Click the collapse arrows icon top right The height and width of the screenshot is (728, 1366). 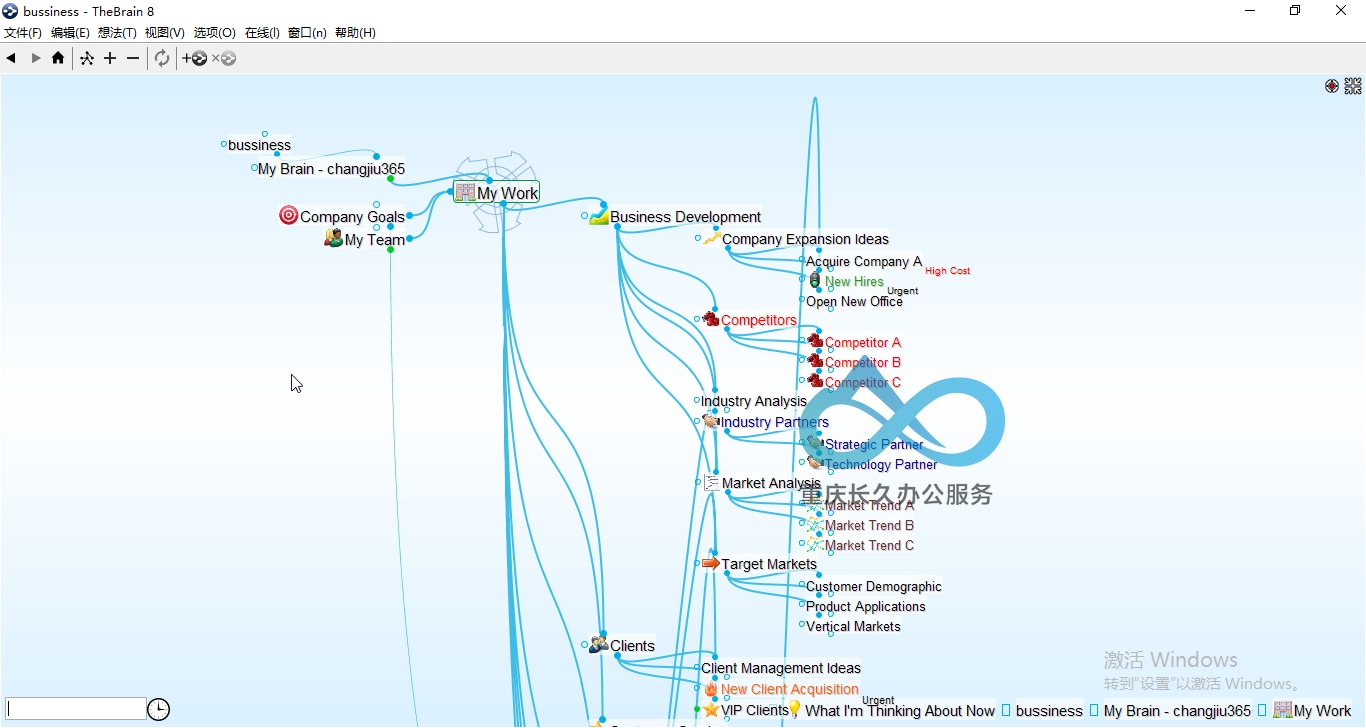click(1353, 86)
